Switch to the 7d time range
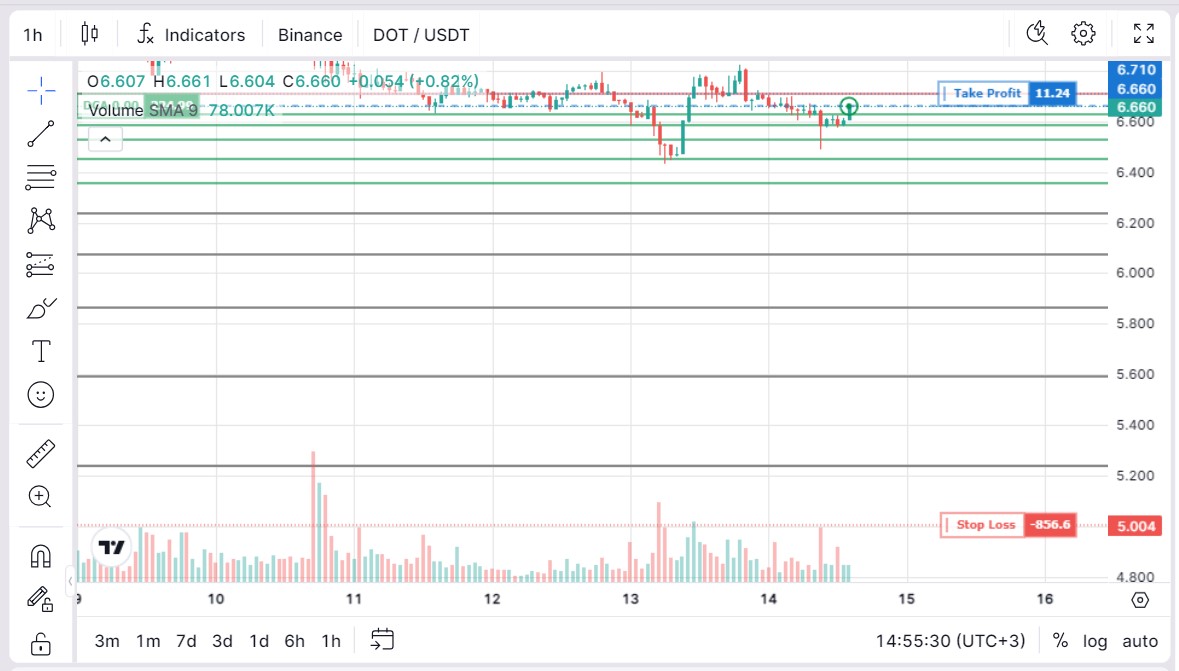 pos(186,641)
